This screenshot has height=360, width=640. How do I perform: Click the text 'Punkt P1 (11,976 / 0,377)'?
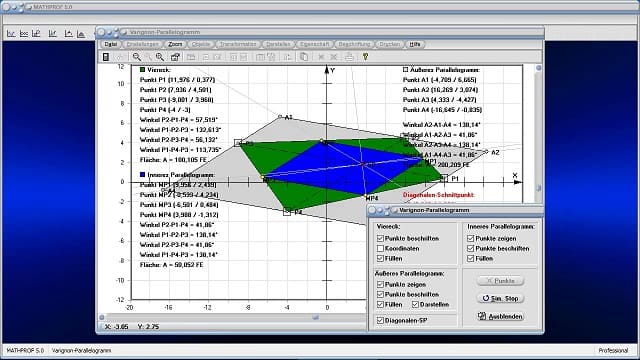[177, 80]
